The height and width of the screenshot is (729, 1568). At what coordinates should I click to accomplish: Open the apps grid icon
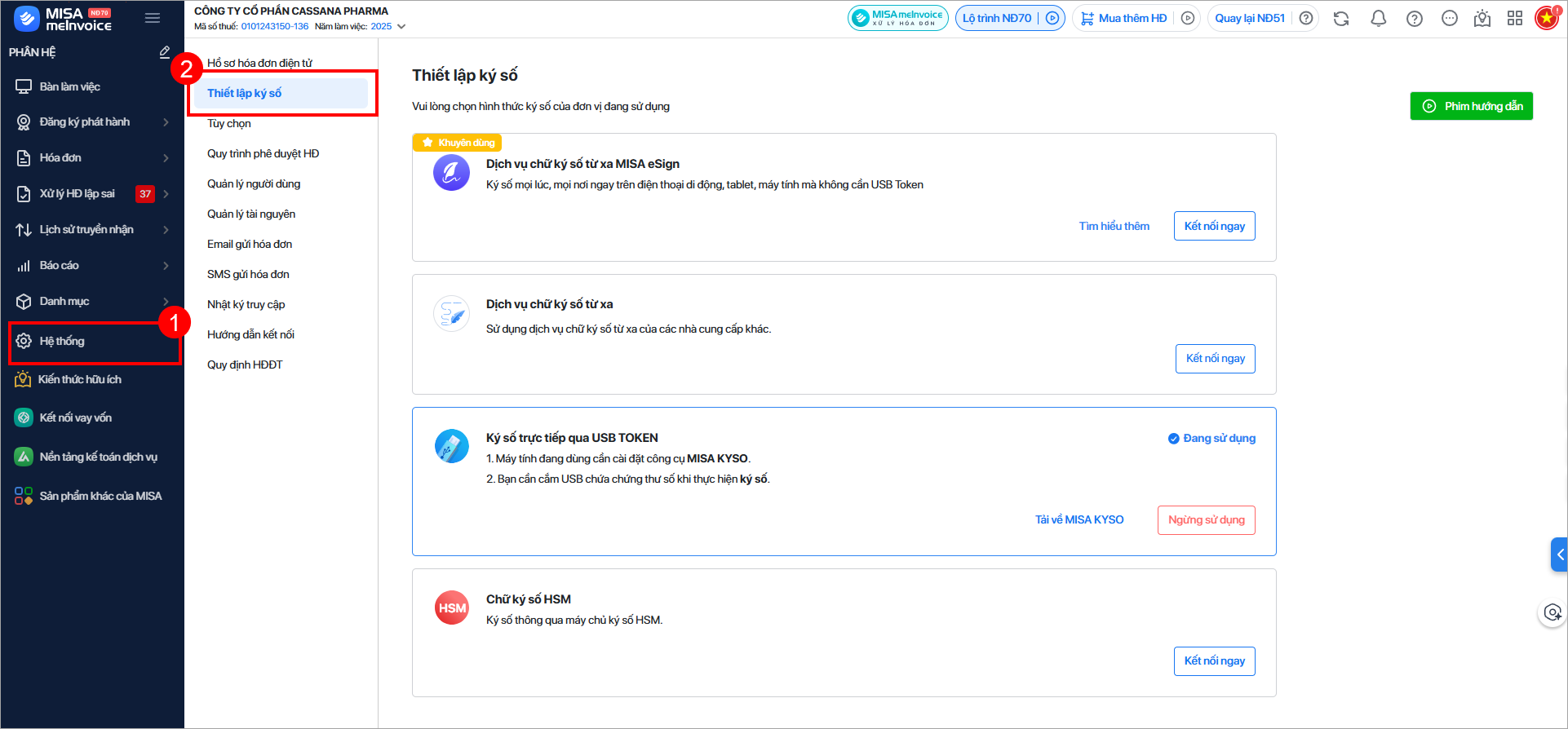point(1515,19)
